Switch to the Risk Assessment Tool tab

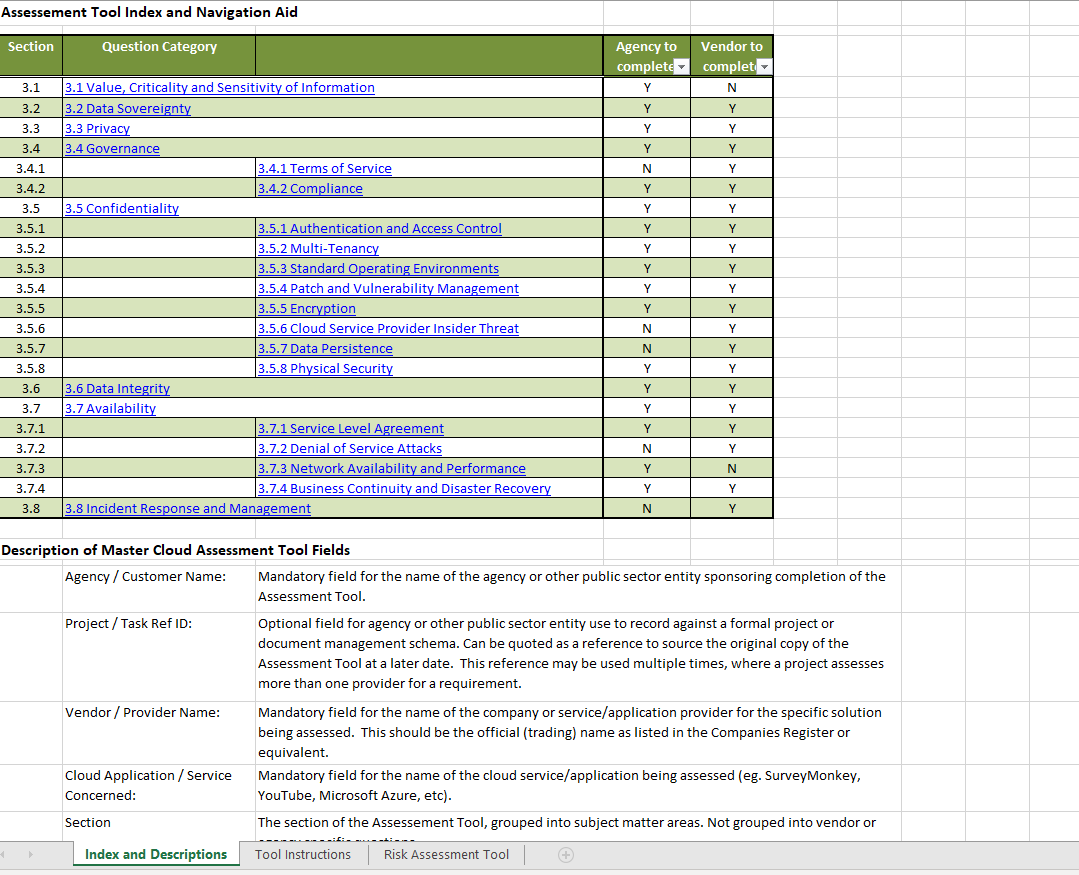pos(446,855)
